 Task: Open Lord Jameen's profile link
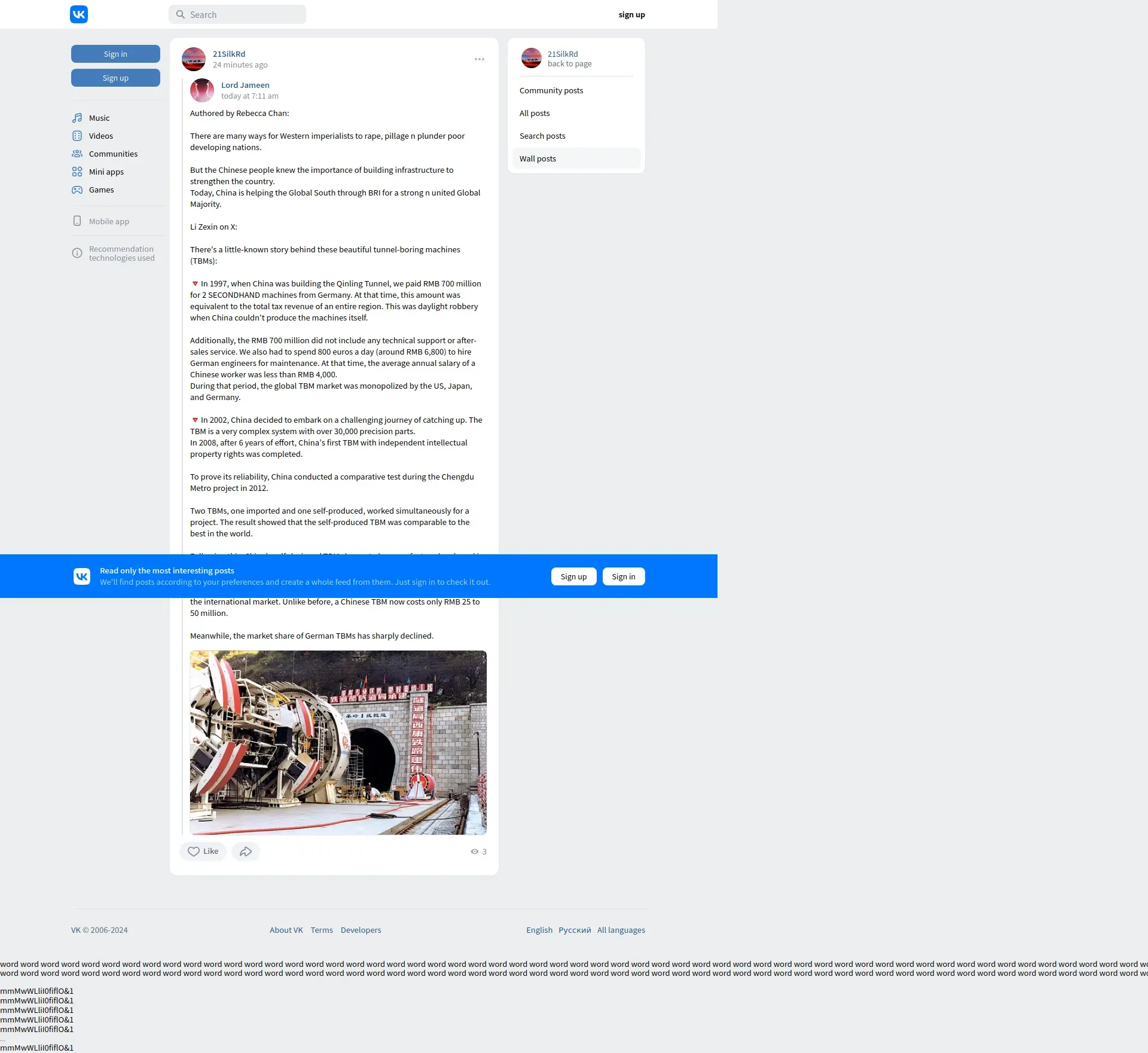245,85
